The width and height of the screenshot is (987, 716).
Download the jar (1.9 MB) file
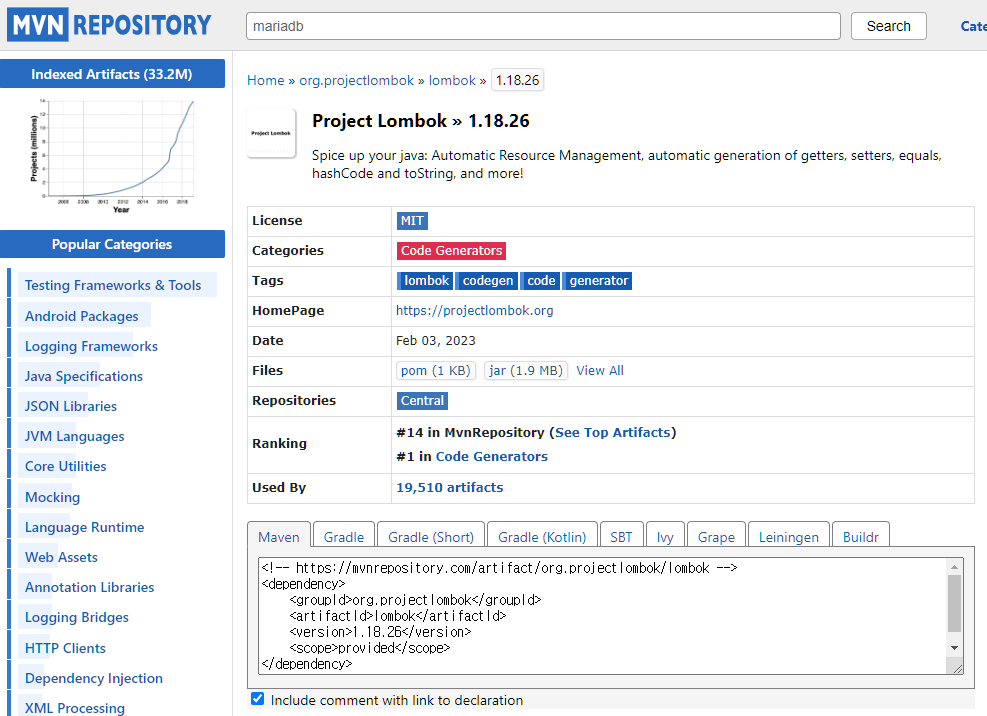tap(526, 370)
